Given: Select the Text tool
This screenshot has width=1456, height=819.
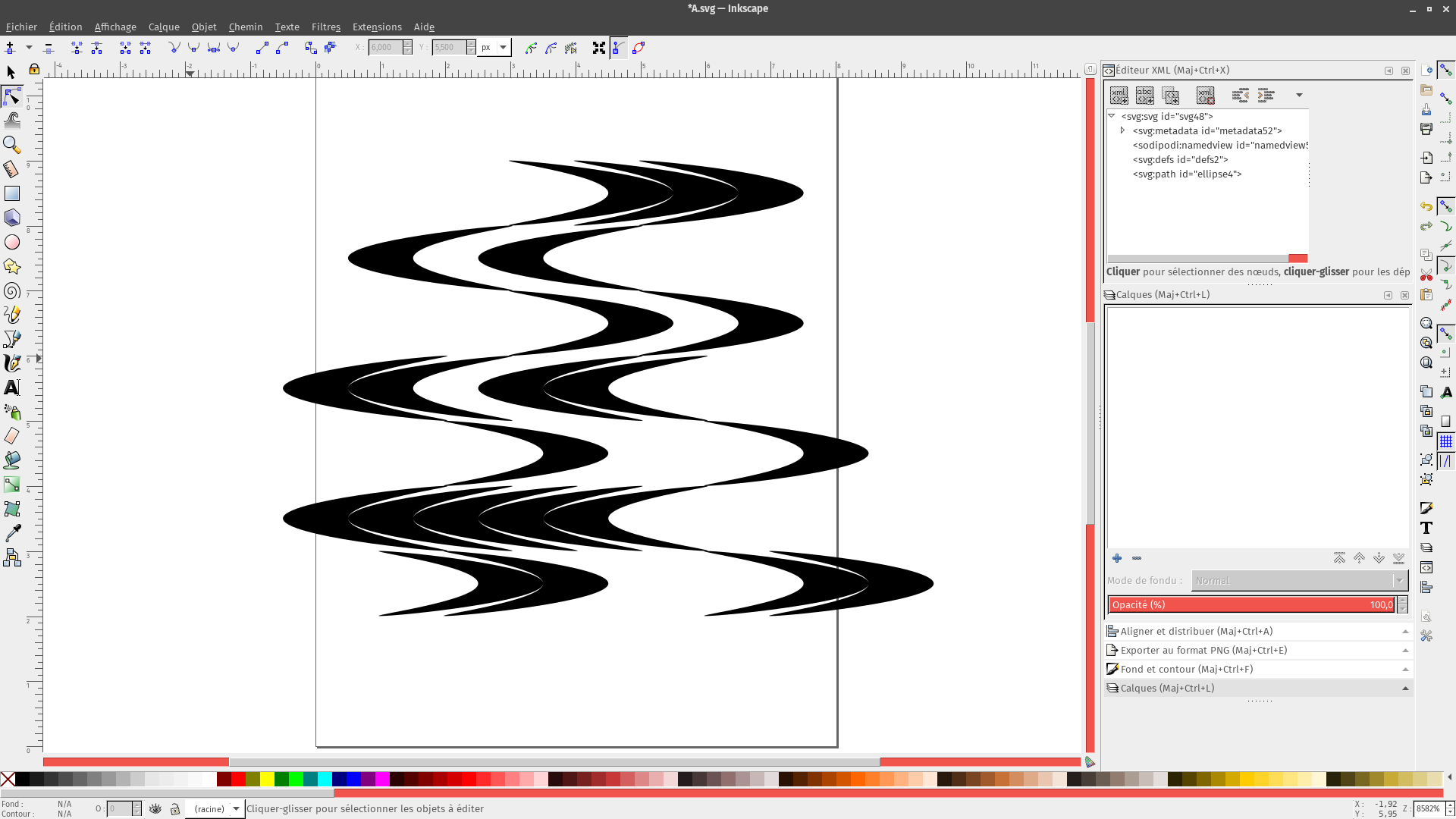Looking at the screenshot, I should pos(12,388).
